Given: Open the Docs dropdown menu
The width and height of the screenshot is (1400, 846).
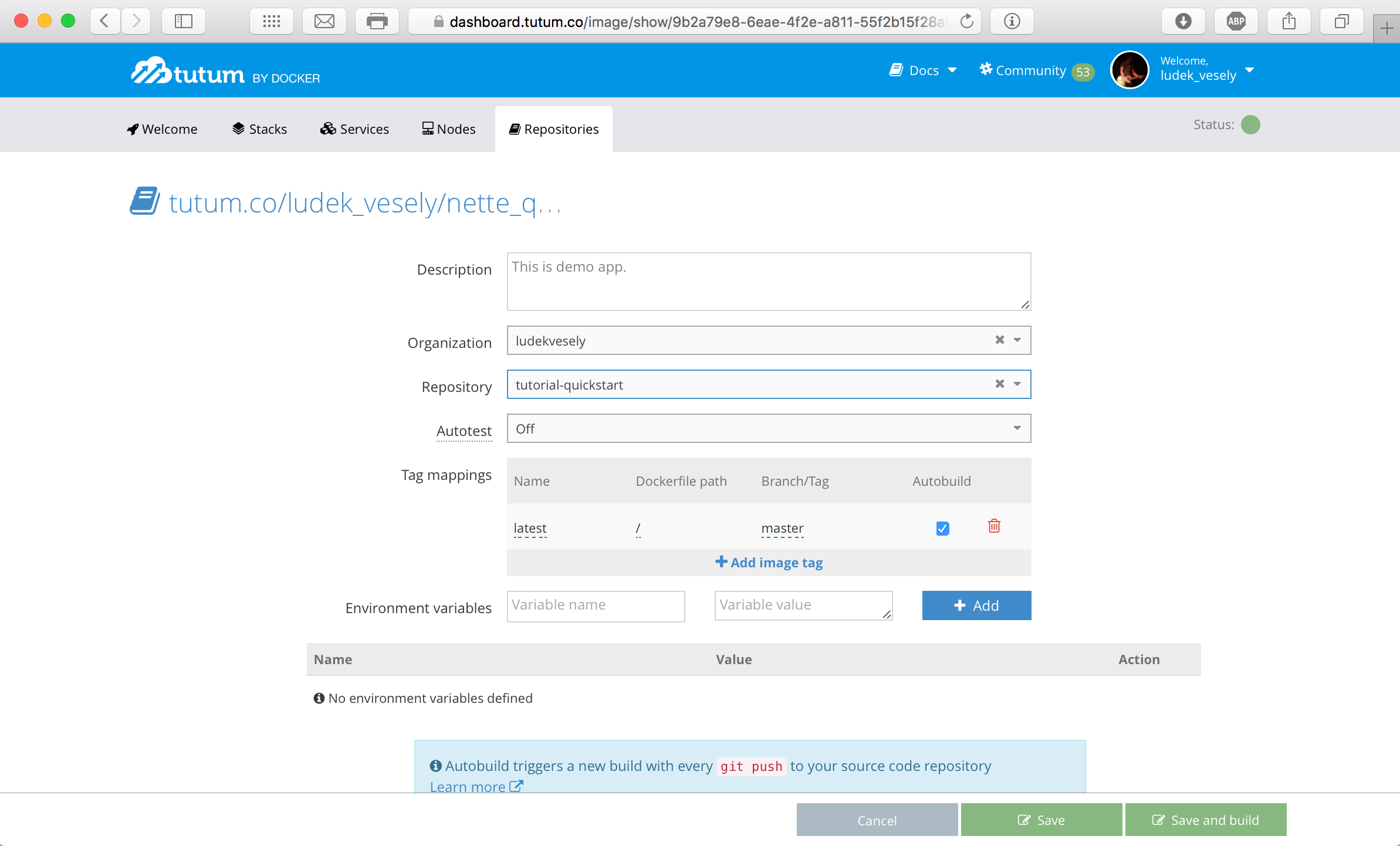Looking at the screenshot, I should pyautogui.click(x=922, y=70).
